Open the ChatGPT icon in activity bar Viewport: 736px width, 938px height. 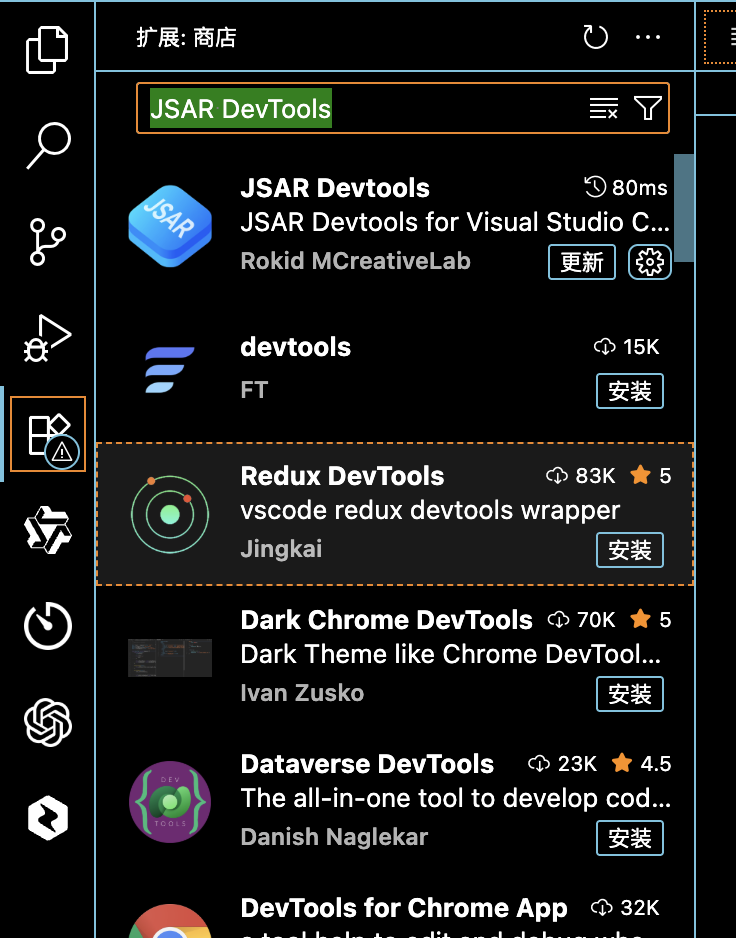48,722
